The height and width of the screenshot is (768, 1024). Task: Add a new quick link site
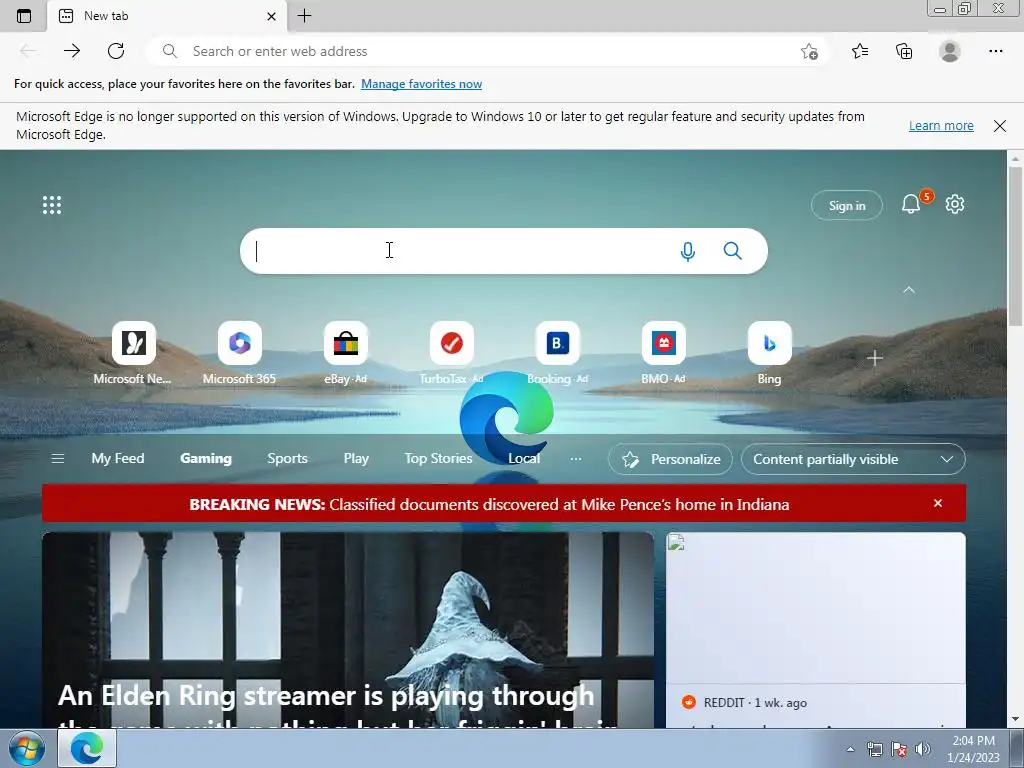tap(874, 358)
